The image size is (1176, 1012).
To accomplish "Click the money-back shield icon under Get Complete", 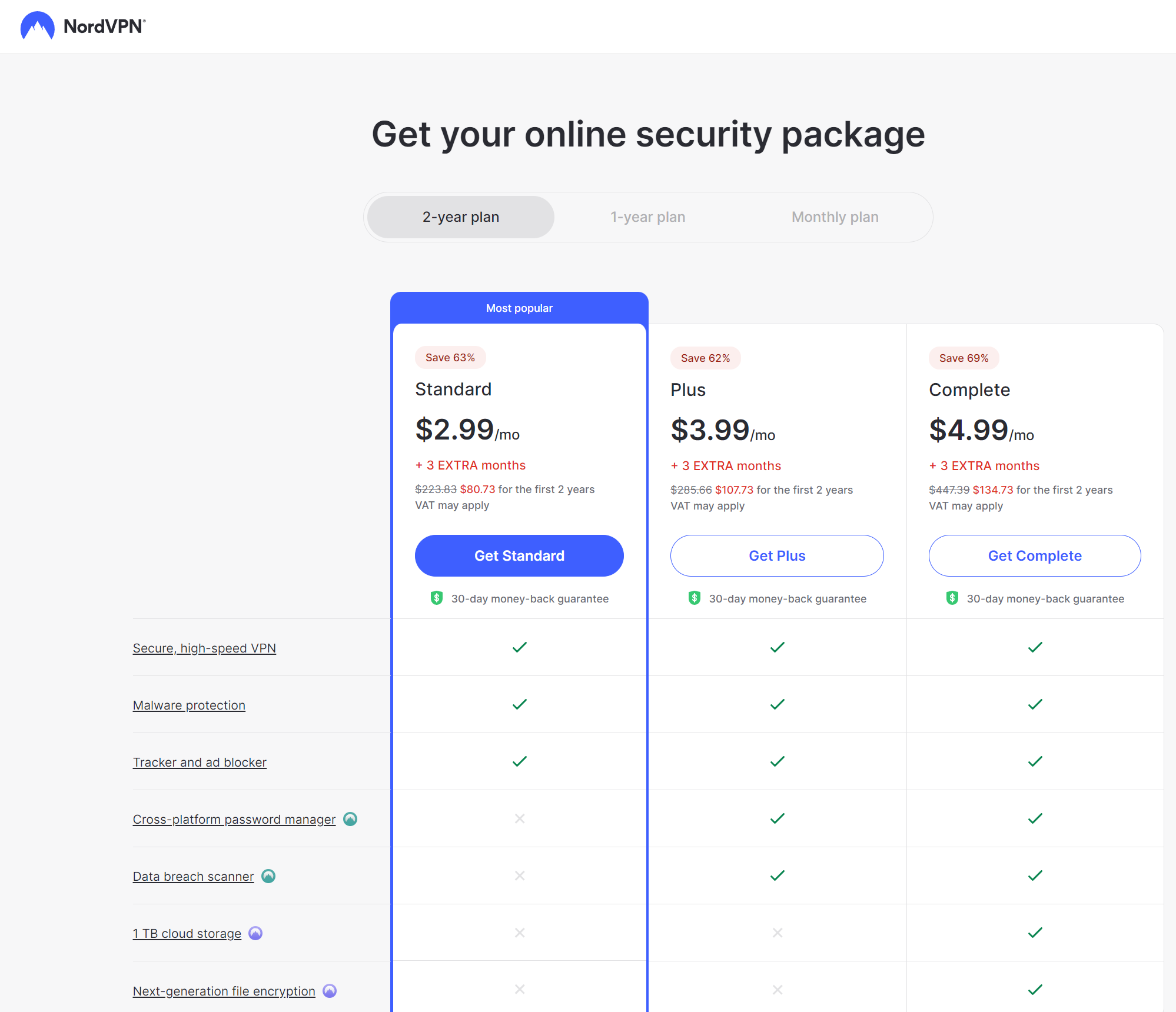I will point(952,598).
